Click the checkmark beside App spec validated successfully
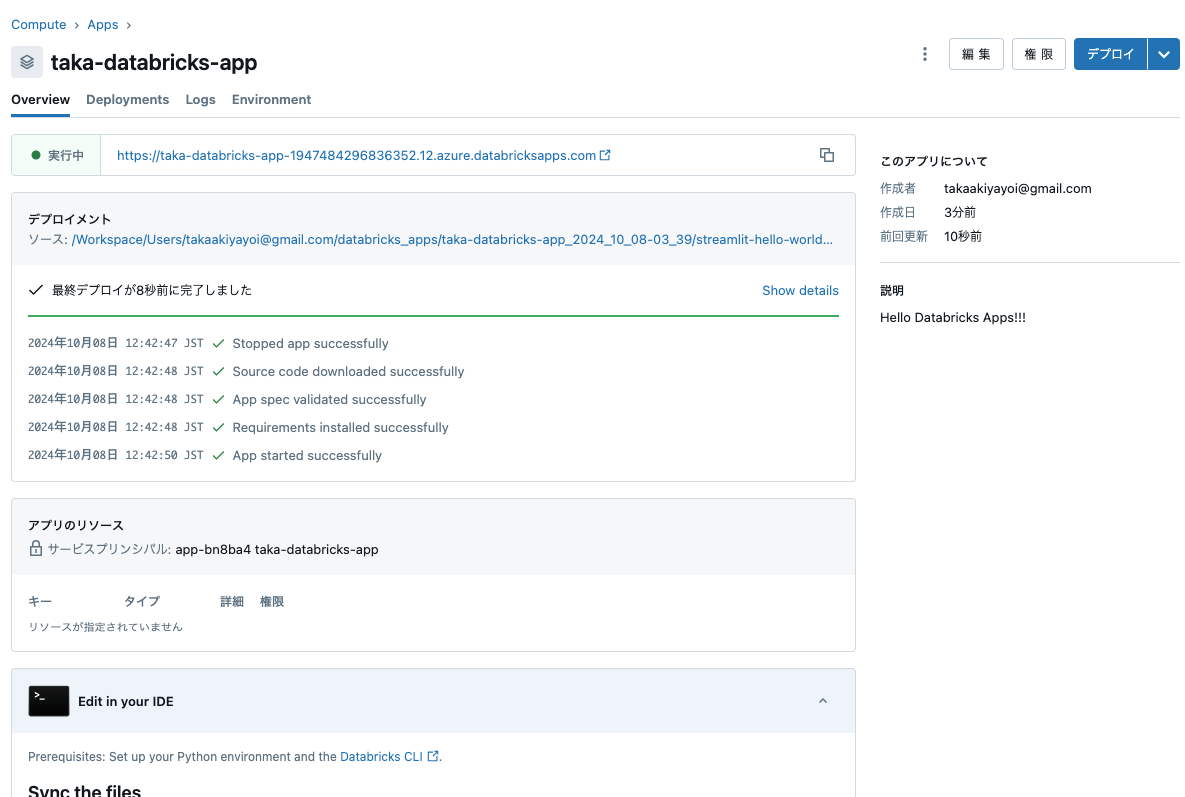The height and width of the screenshot is (797, 1185). 218,400
